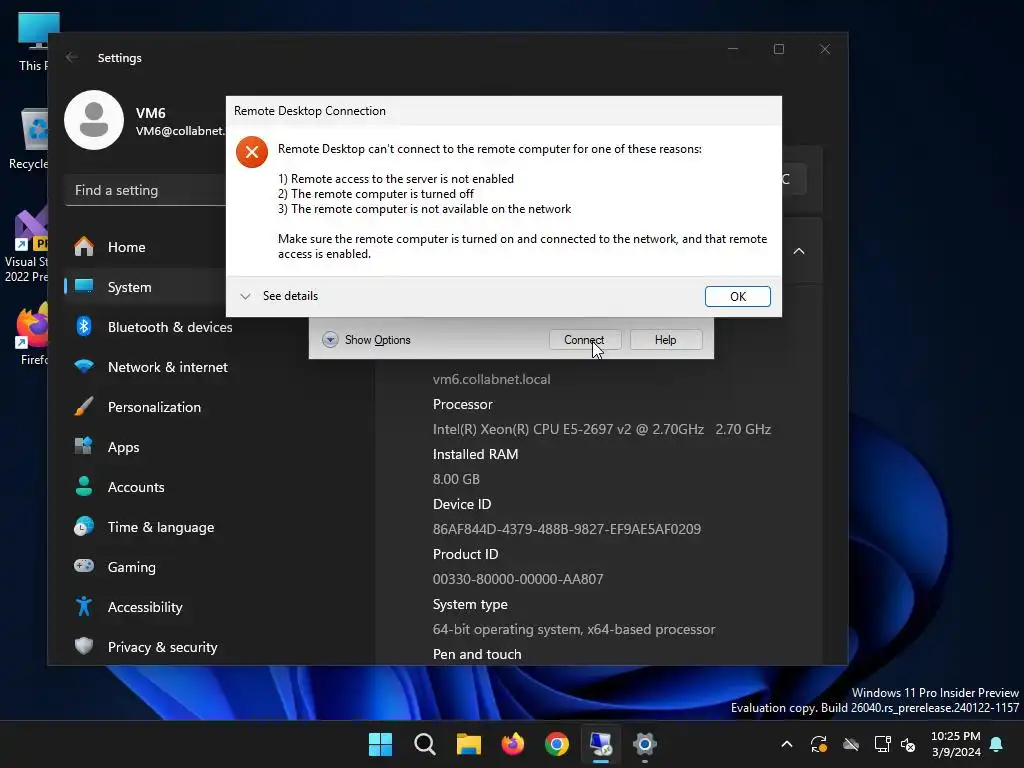Click the 8.00 GB RAM value
The height and width of the screenshot is (768, 1024).
pyautogui.click(x=456, y=479)
